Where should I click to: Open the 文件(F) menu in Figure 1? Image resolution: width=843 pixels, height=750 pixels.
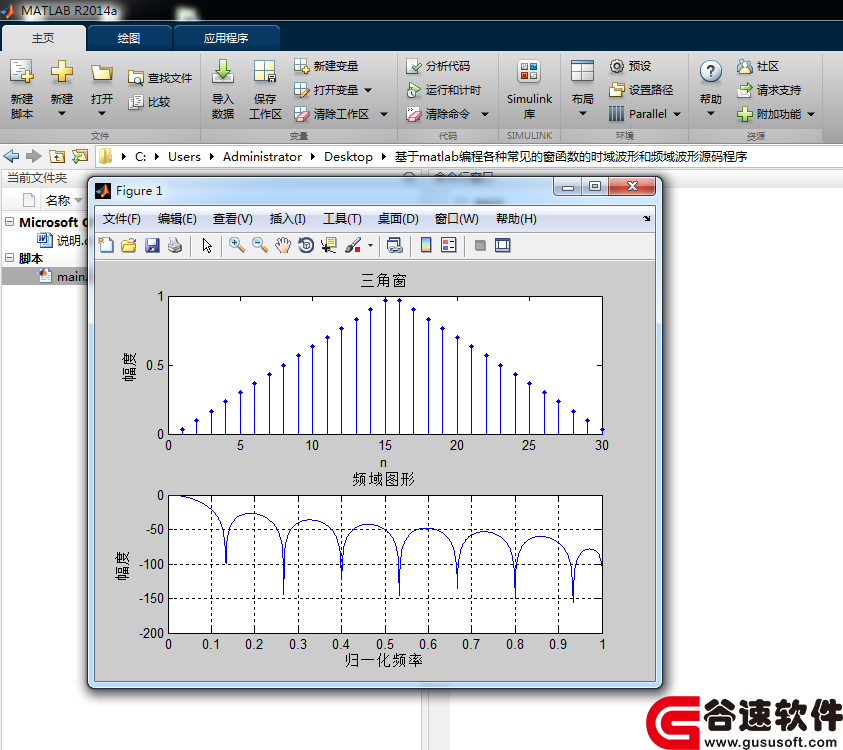pyautogui.click(x=122, y=219)
